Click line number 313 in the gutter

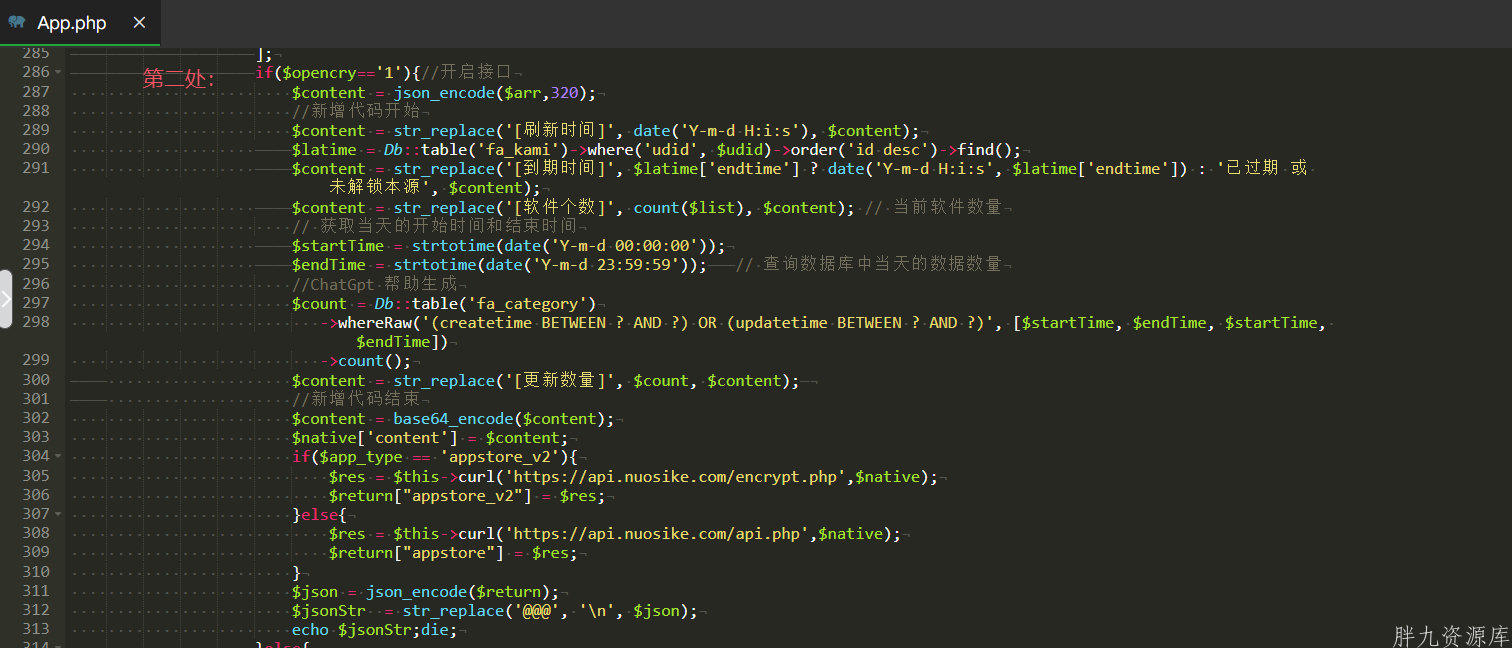point(36,629)
